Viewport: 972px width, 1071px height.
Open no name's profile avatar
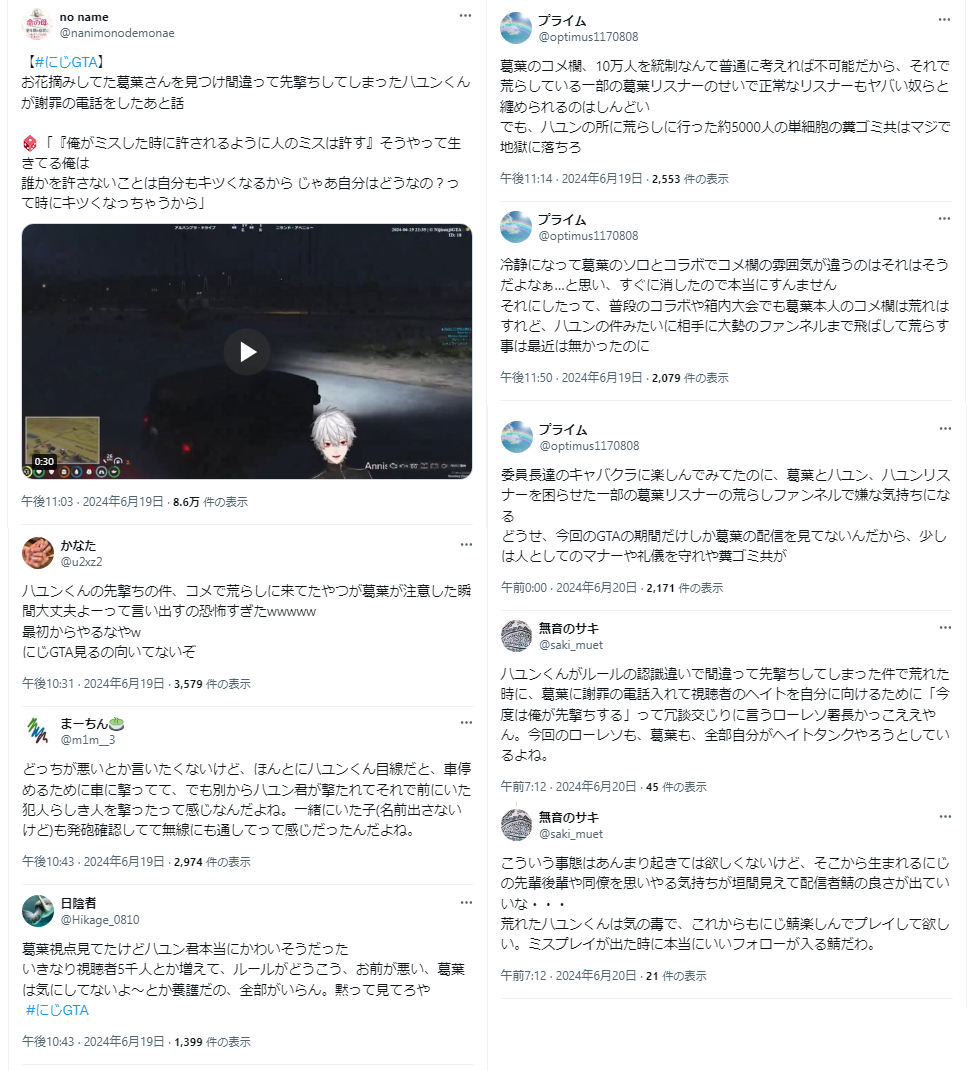click(x=37, y=25)
